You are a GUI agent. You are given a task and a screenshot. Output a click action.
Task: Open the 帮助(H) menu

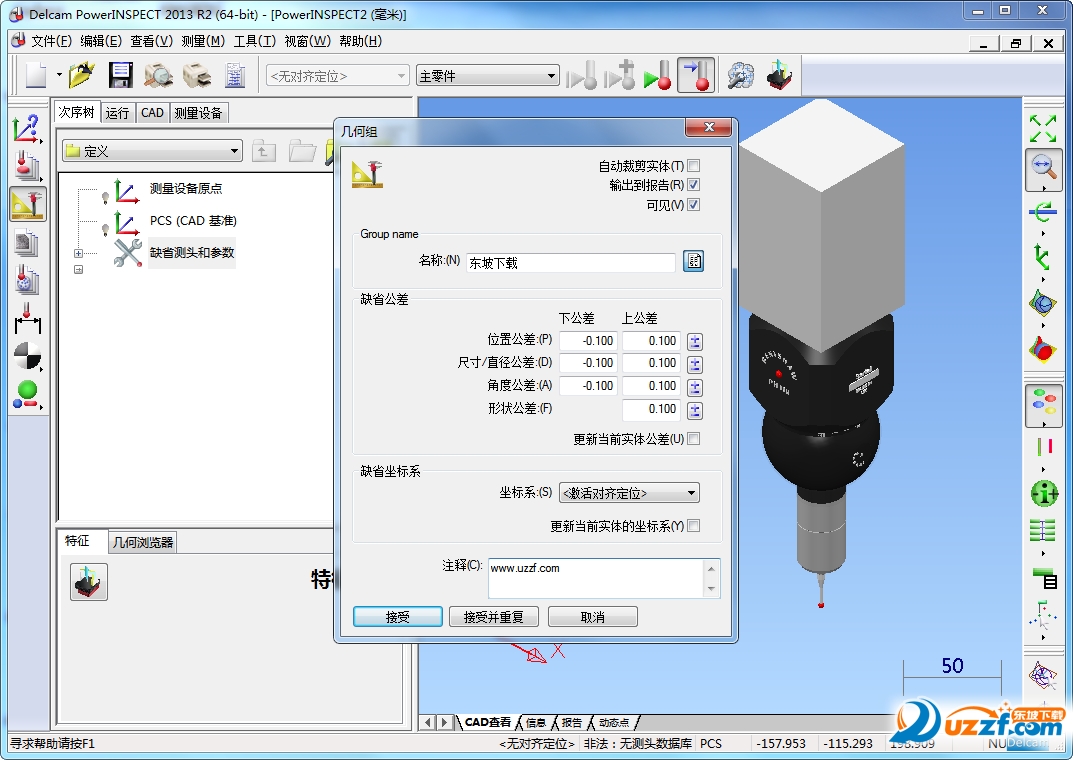[x=361, y=41]
